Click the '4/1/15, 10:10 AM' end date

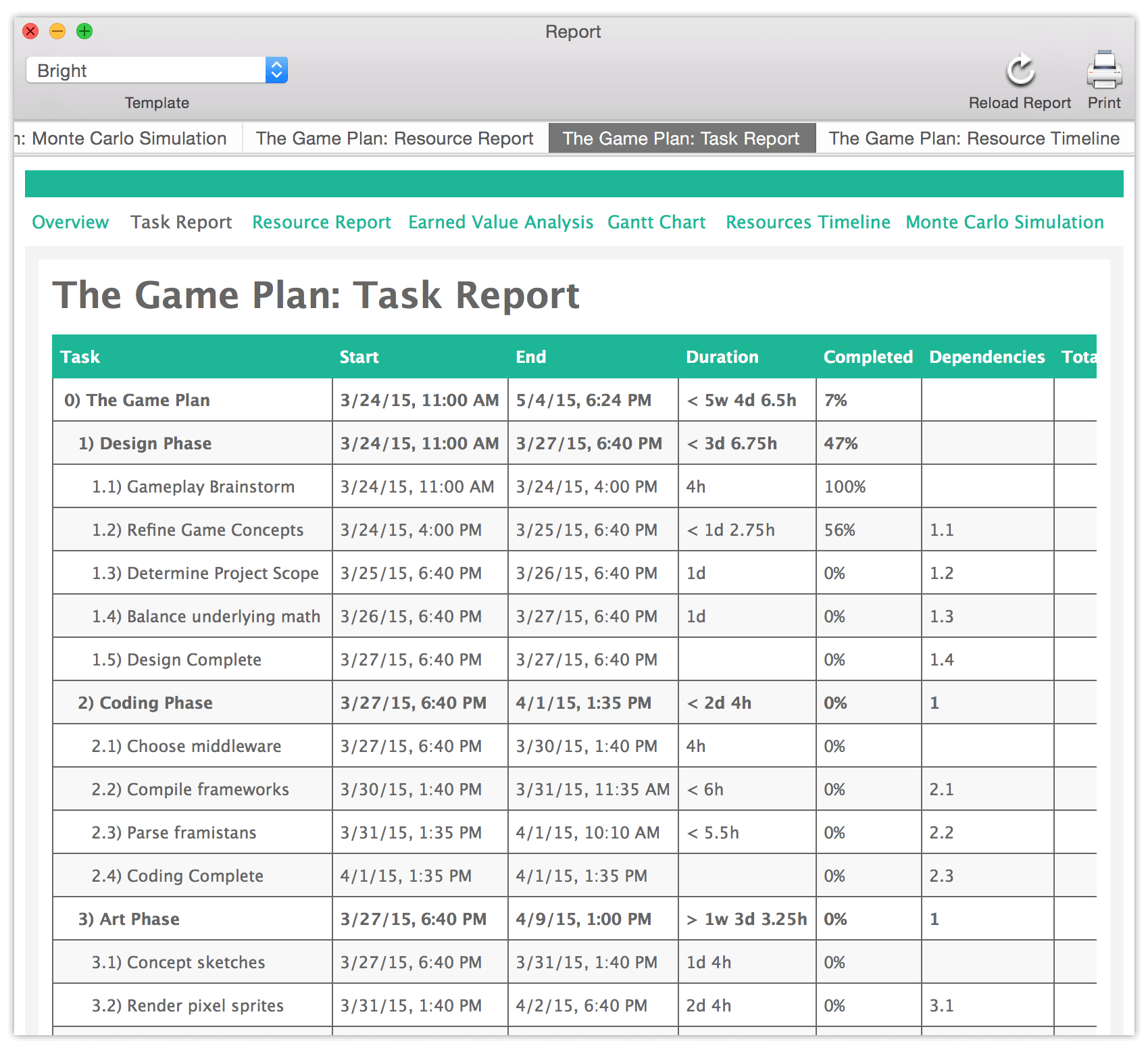coord(588,832)
